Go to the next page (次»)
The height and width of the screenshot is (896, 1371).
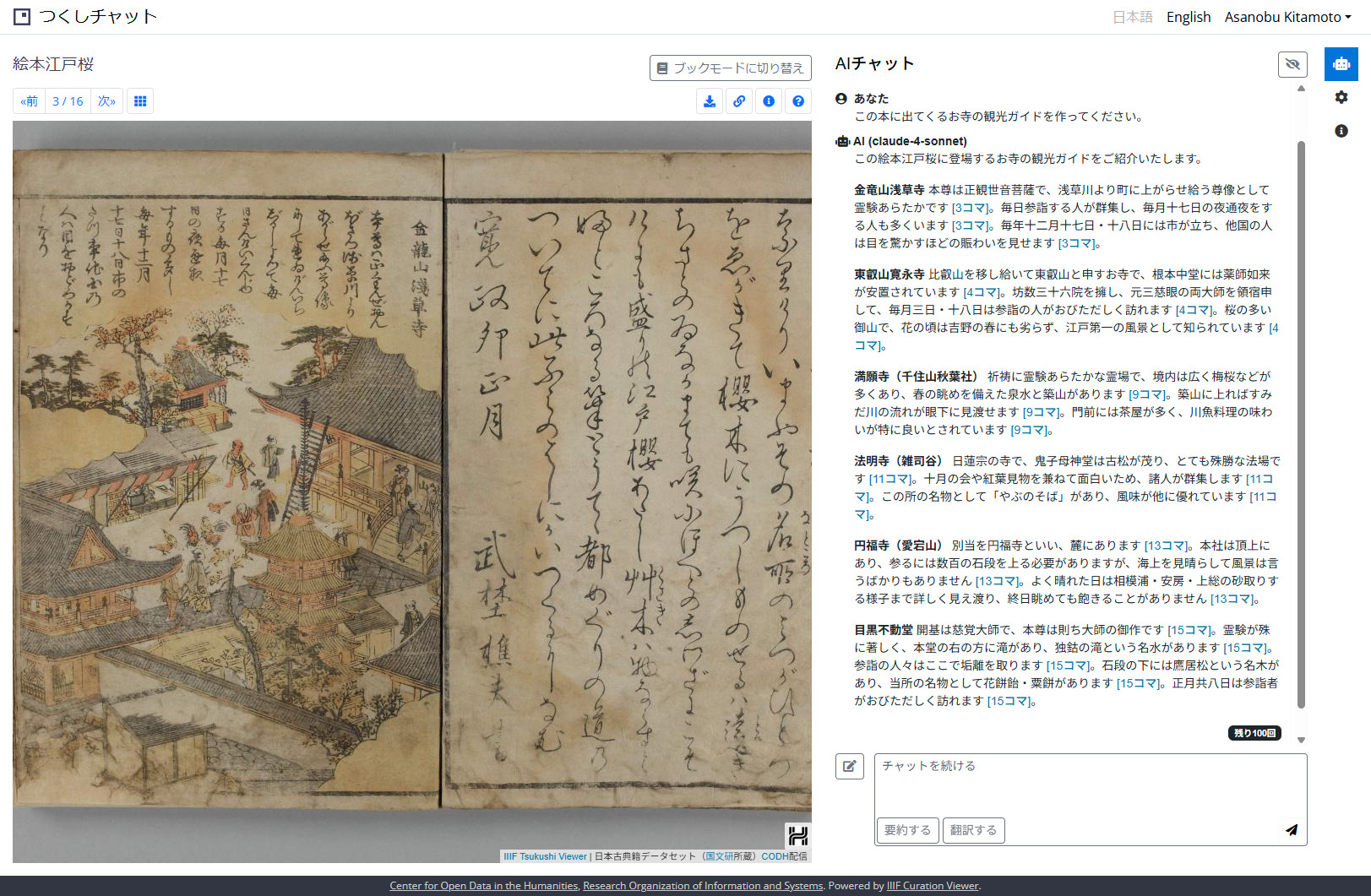tap(106, 101)
